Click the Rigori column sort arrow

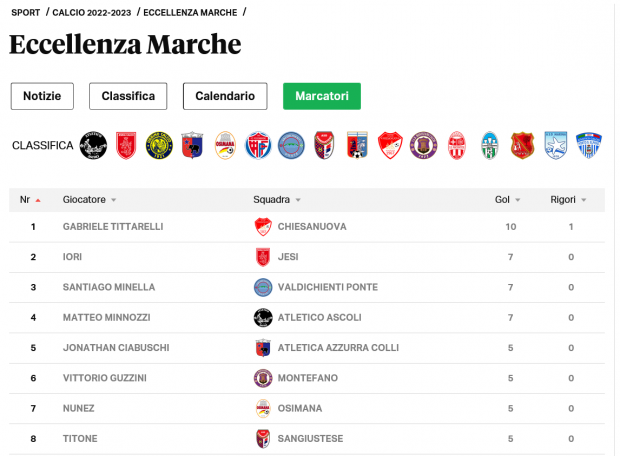pos(584,200)
